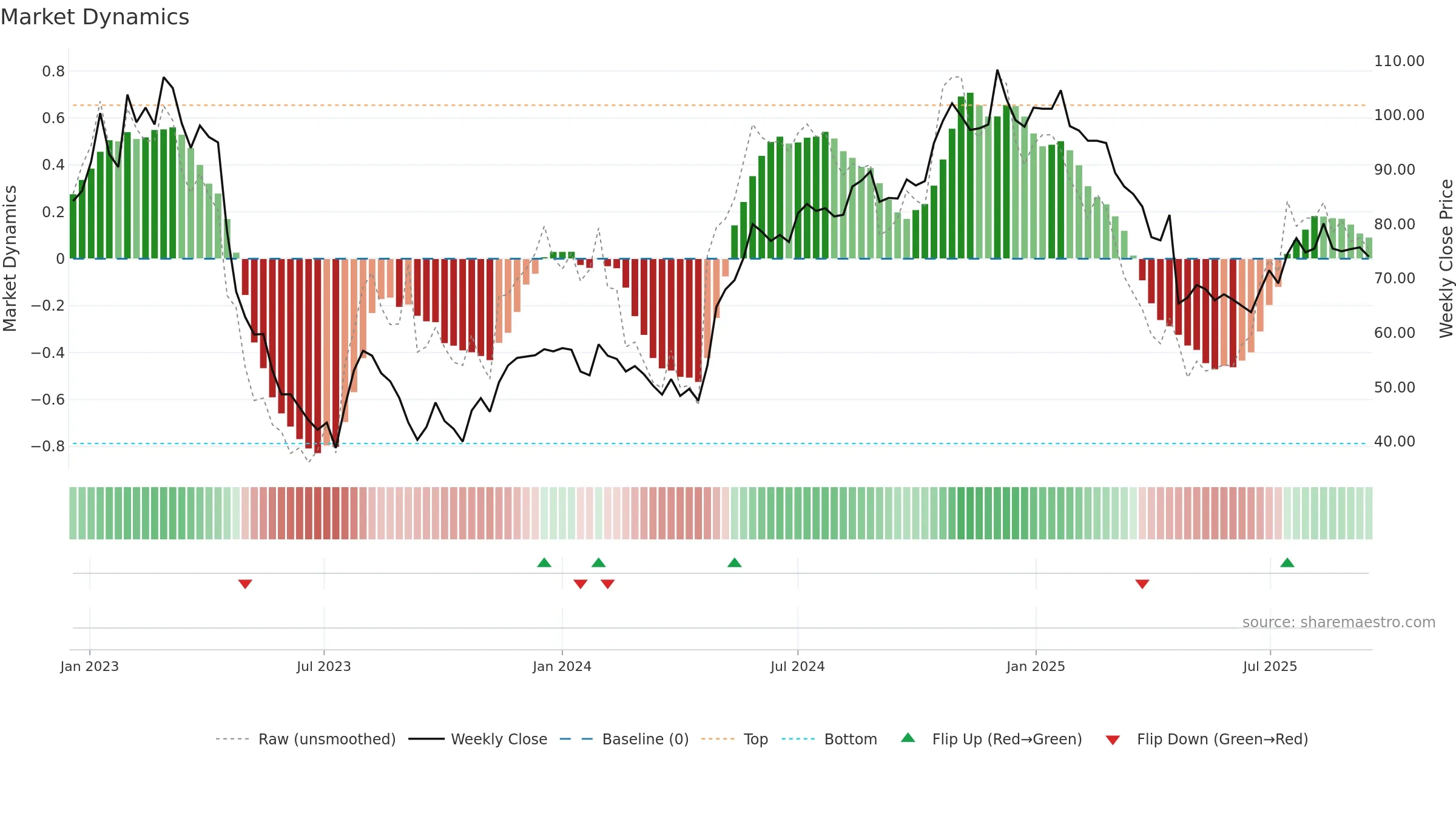1456x819 pixels.
Task: Click the Weekly Close Price axis title
Action: [x=1446, y=258]
